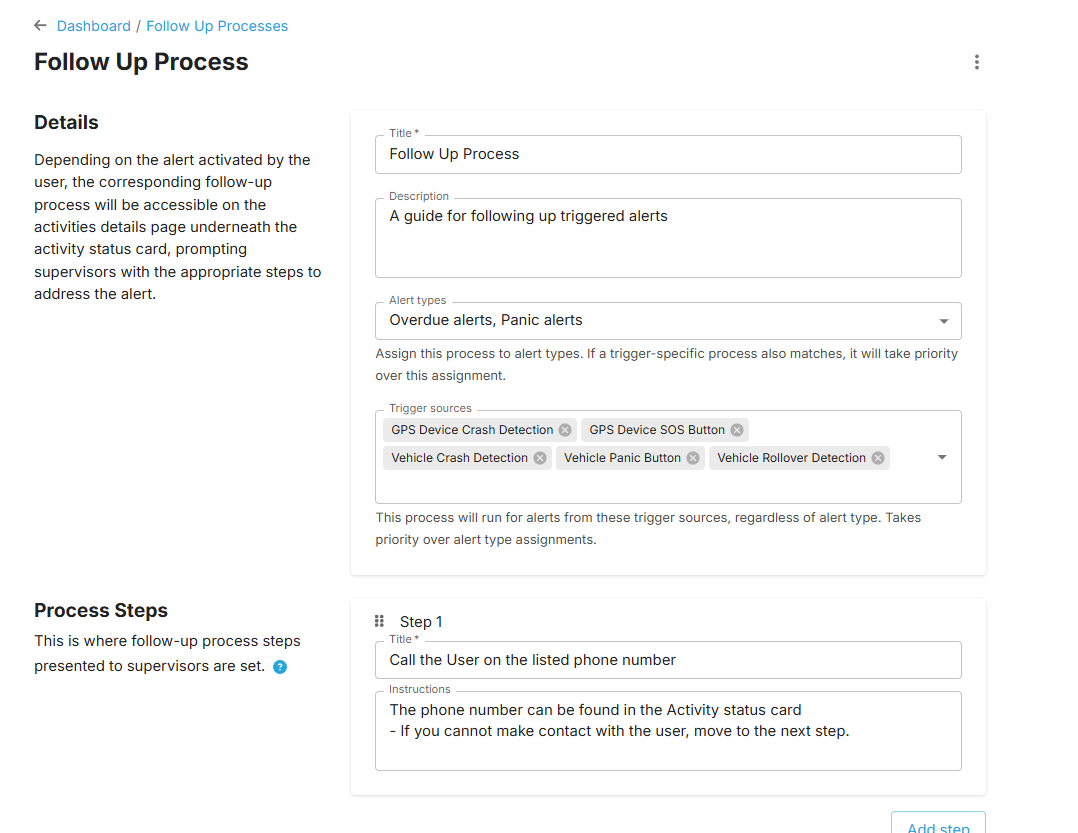The image size is (1078, 833).
Task: Remove Vehicle Panic Button chip
Action: [x=693, y=458]
